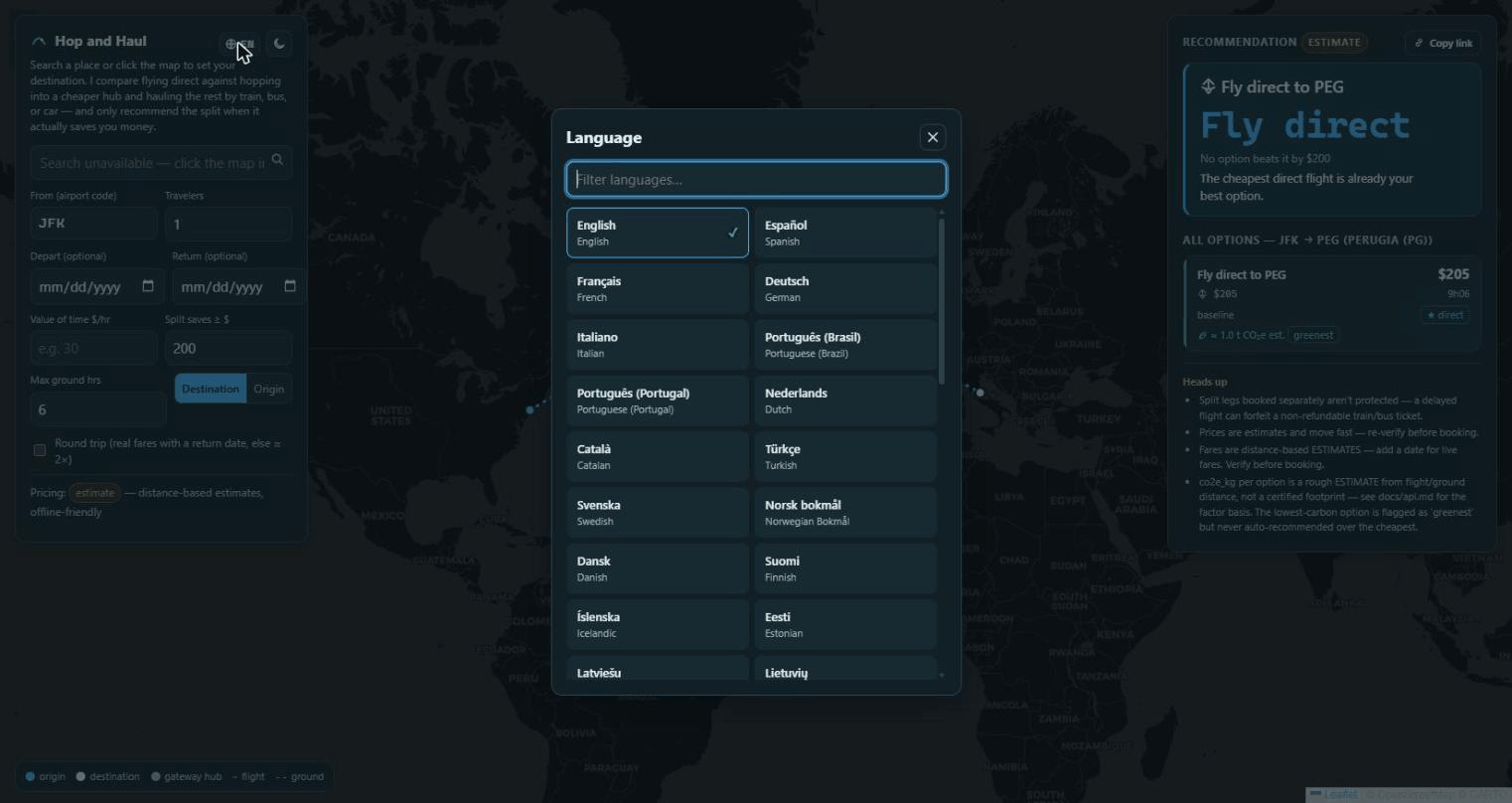Image resolution: width=1512 pixels, height=803 pixels.
Task: Select Türkçe language option
Action: [x=845, y=456]
